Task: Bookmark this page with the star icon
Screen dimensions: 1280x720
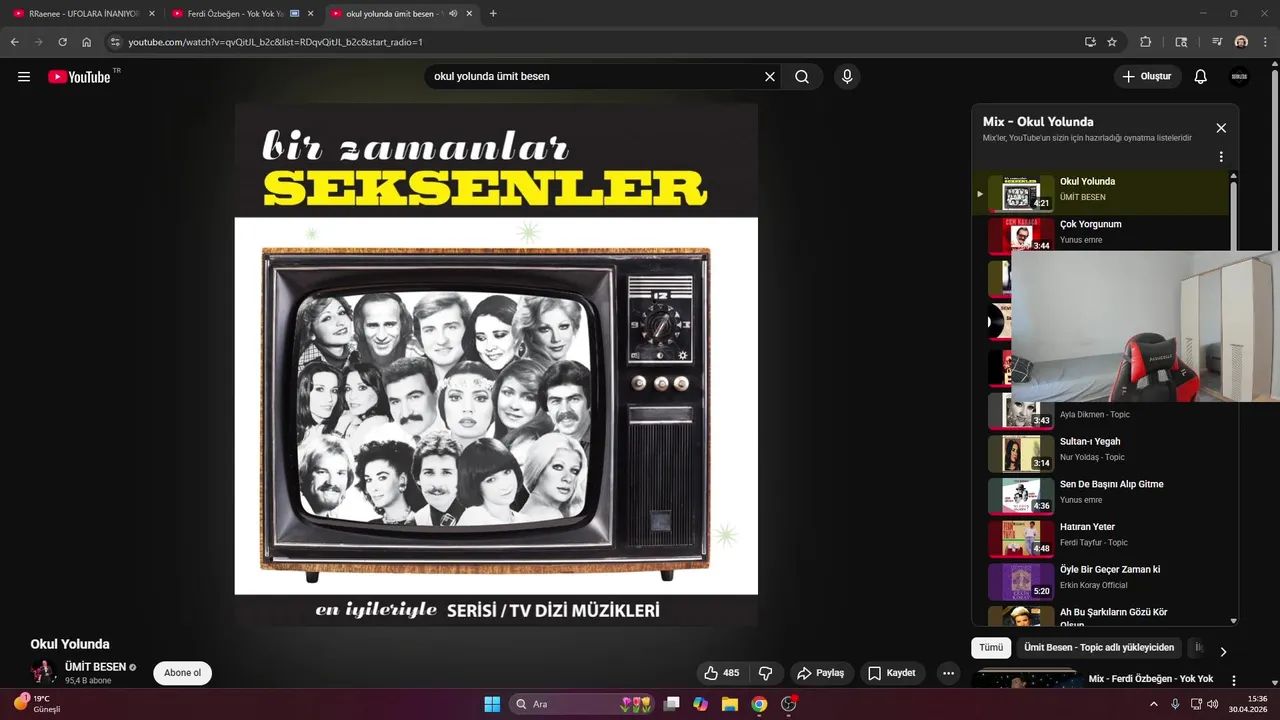Action: pyautogui.click(x=1112, y=42)
